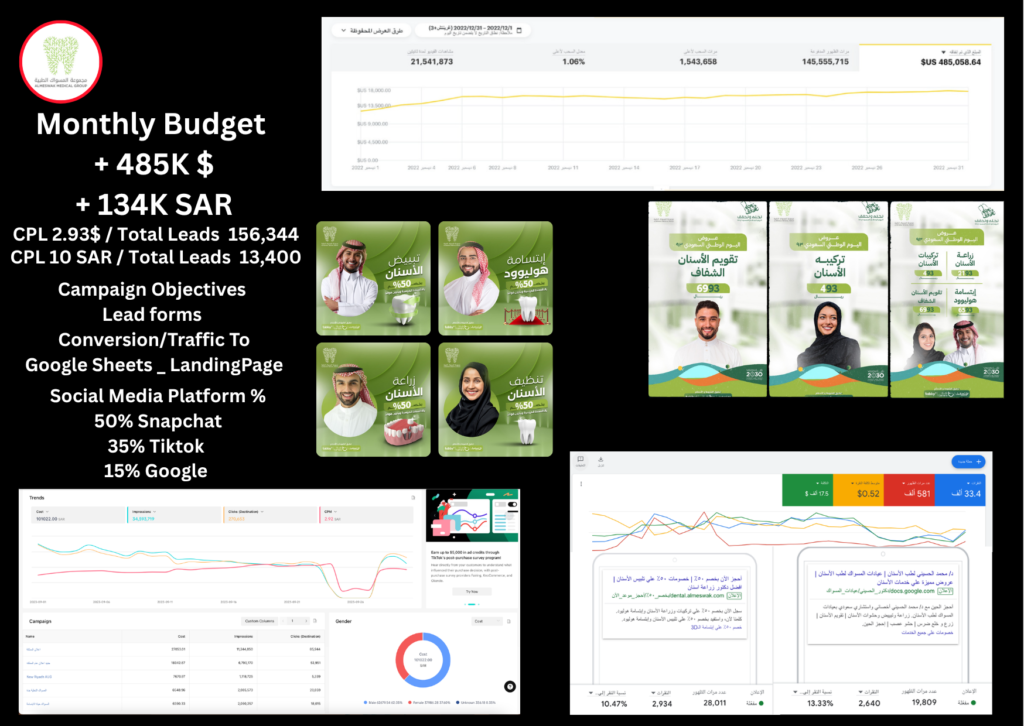1024x726 pixels.
Task: Click the blue new campaign button
Action: [x=966, y=461]
